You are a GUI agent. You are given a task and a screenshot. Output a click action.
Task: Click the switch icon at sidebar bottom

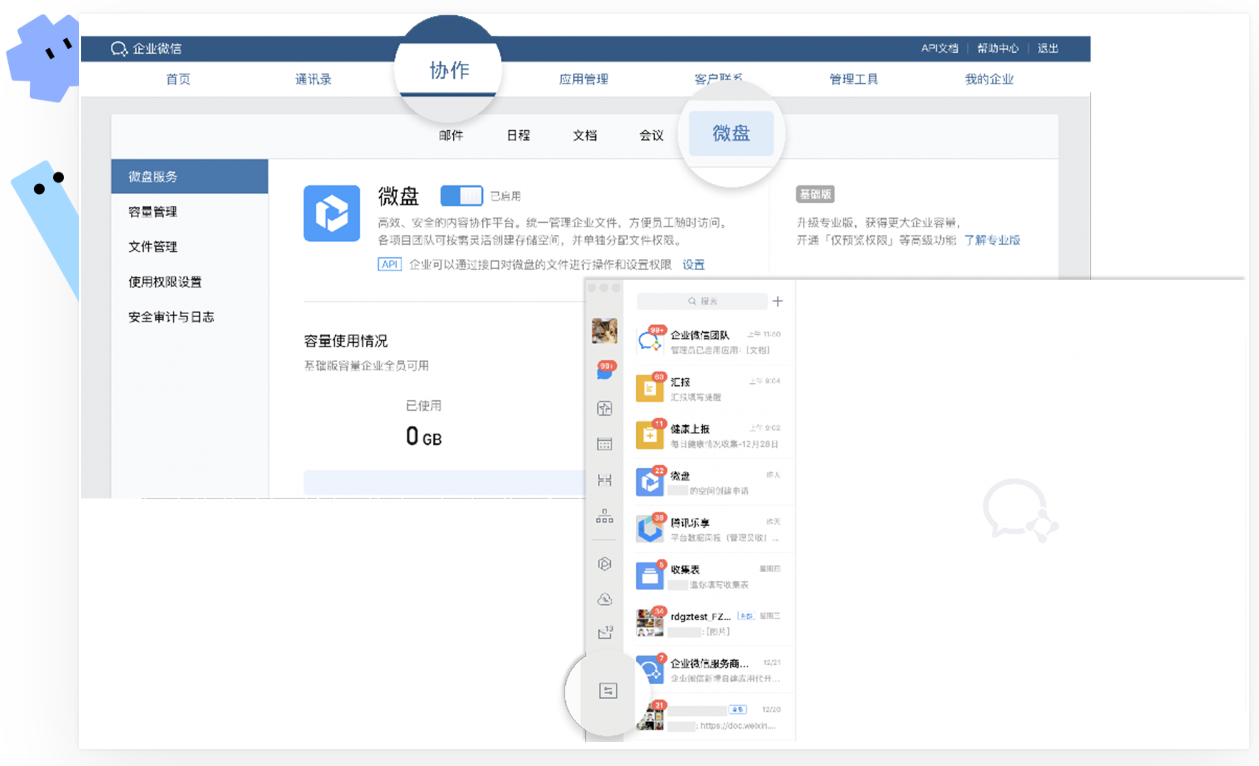[607, 691]
